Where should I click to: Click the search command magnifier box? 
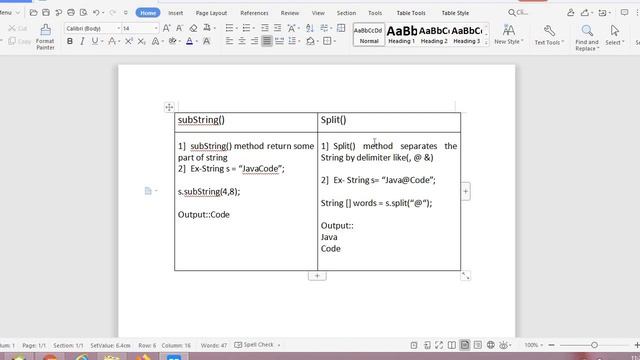pyautogui.click(x=518, y=13)
